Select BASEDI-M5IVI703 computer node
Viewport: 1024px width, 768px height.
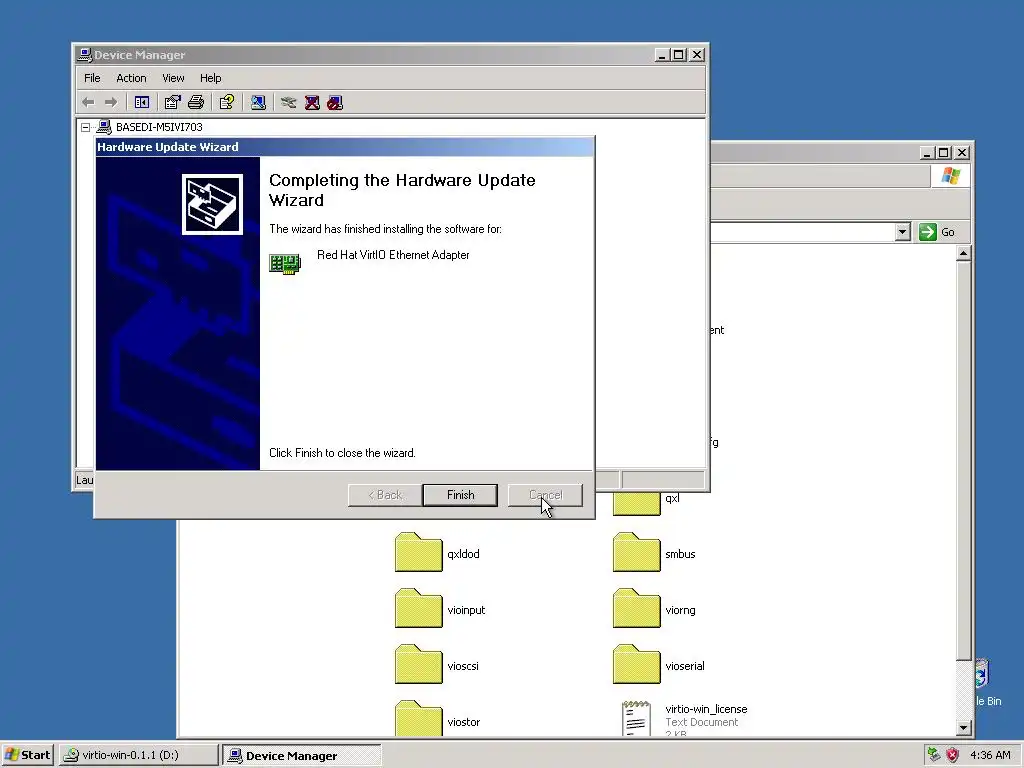[x=159, y=127]
